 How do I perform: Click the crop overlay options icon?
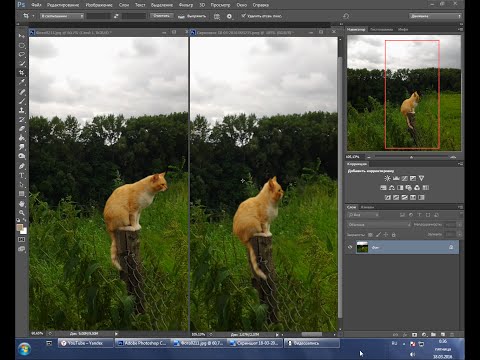(x=217, y=16)
